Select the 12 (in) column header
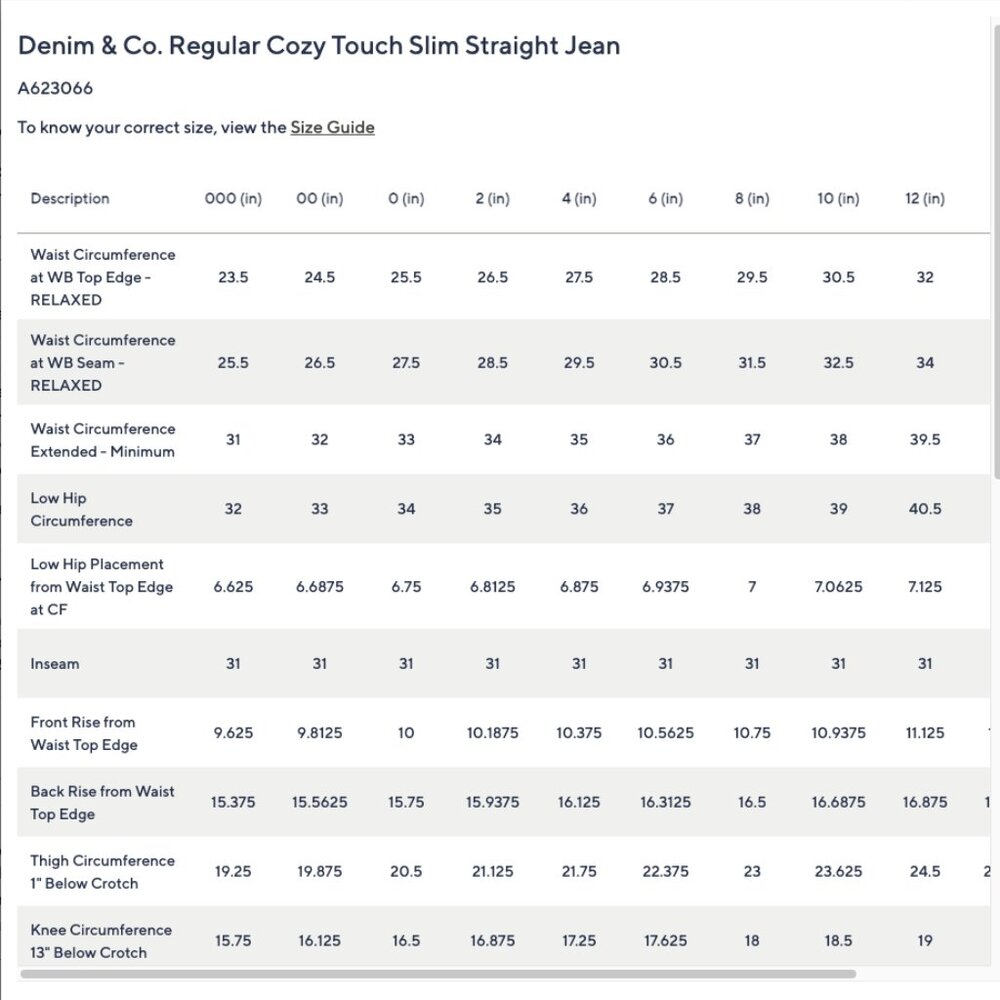This screenshot has height=1000, width=1000. [924, 198]
